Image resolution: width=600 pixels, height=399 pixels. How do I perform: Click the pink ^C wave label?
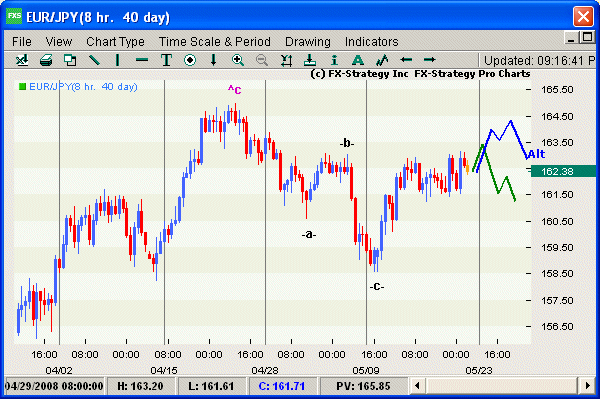click(x=235, y=90)
